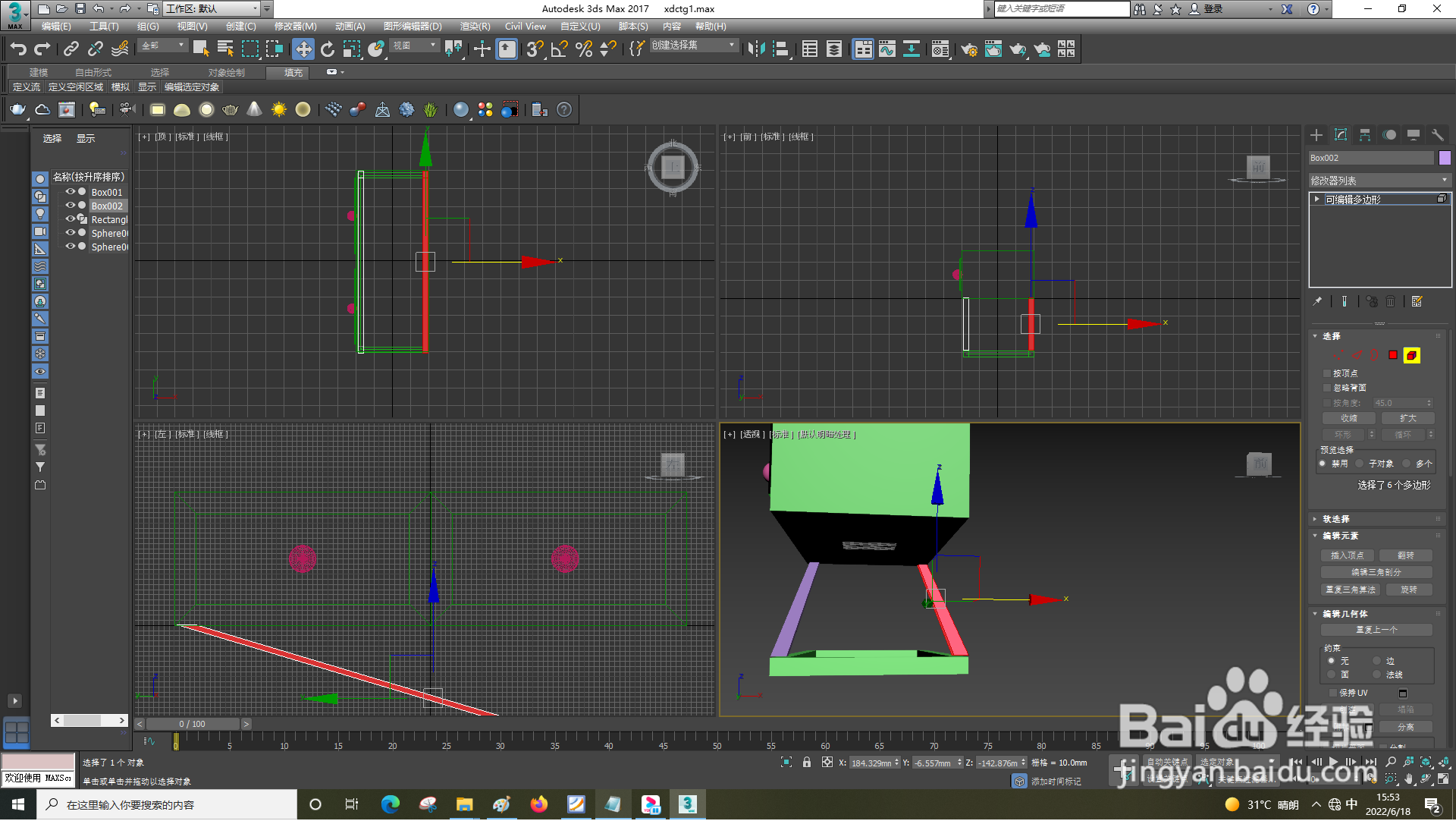The width and height of the screenshot is (1456, 821).
Task: Select the 子对象 preview radio button
Action: click(1360, 464)
